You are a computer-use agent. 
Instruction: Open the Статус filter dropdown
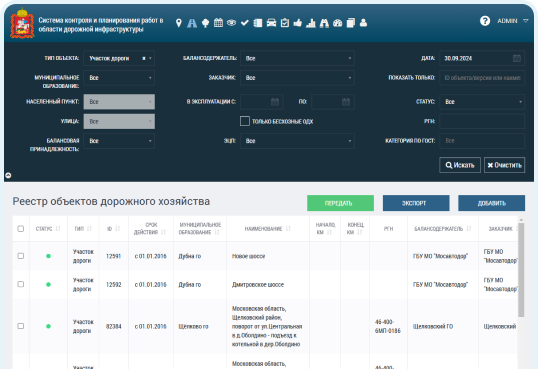[482, 102]
